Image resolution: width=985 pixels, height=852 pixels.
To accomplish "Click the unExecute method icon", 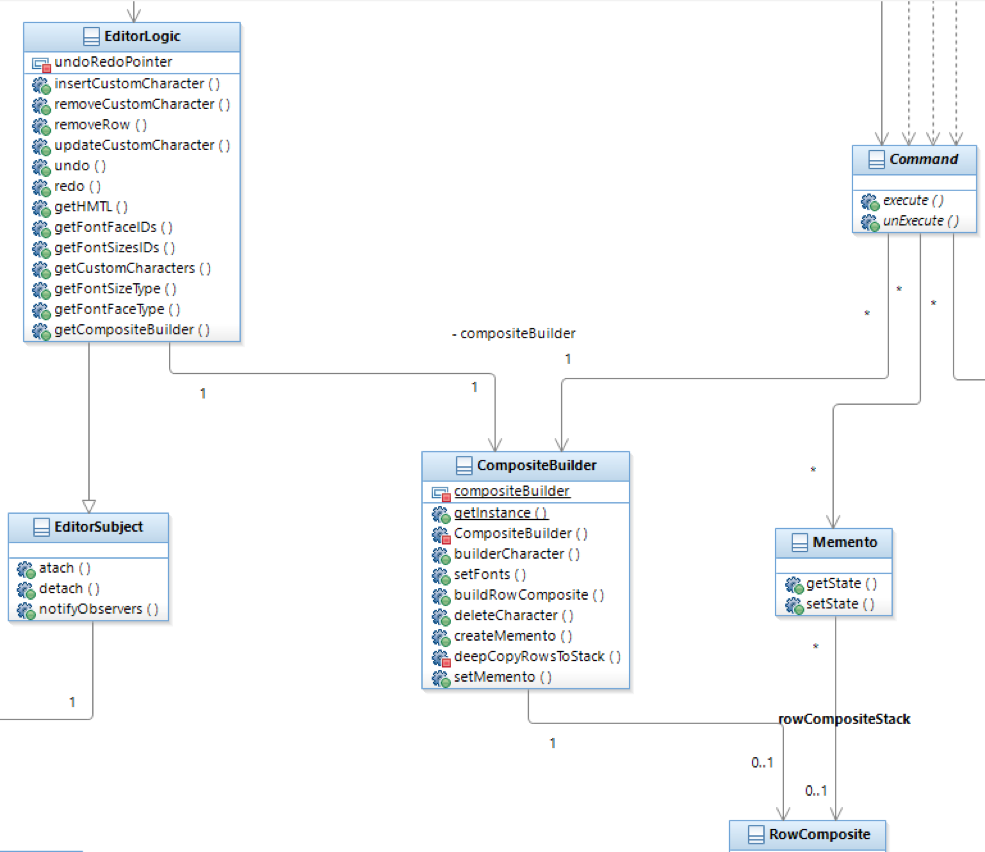I will coord(870,222).
